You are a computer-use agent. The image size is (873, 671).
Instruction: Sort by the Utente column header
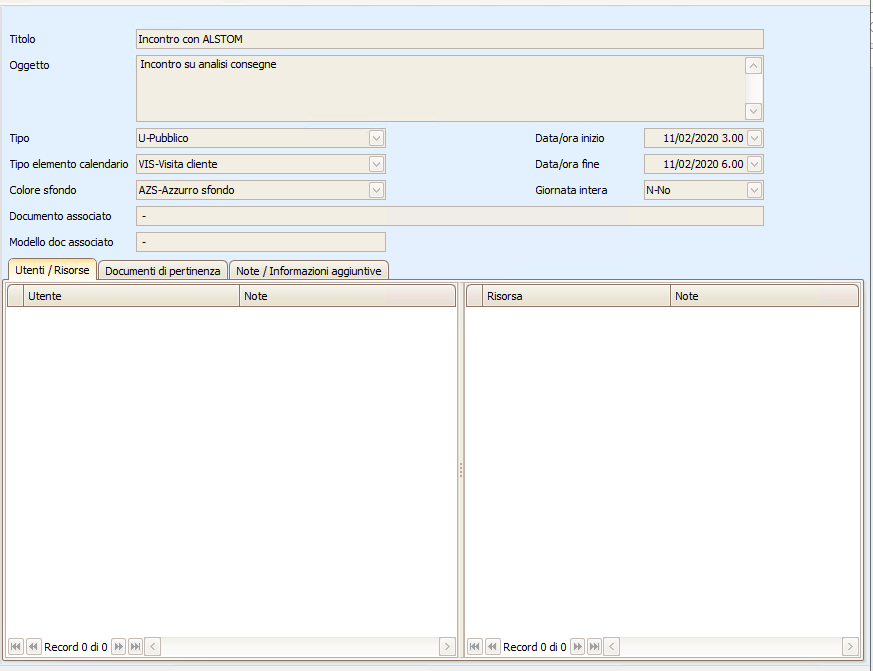coord(132,296)
